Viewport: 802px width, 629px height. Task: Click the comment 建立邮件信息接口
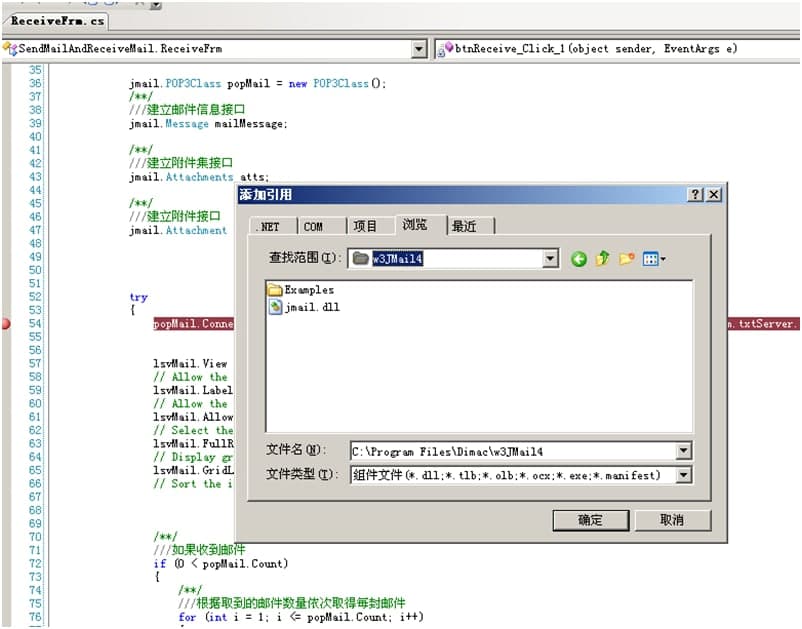[187, 109]
